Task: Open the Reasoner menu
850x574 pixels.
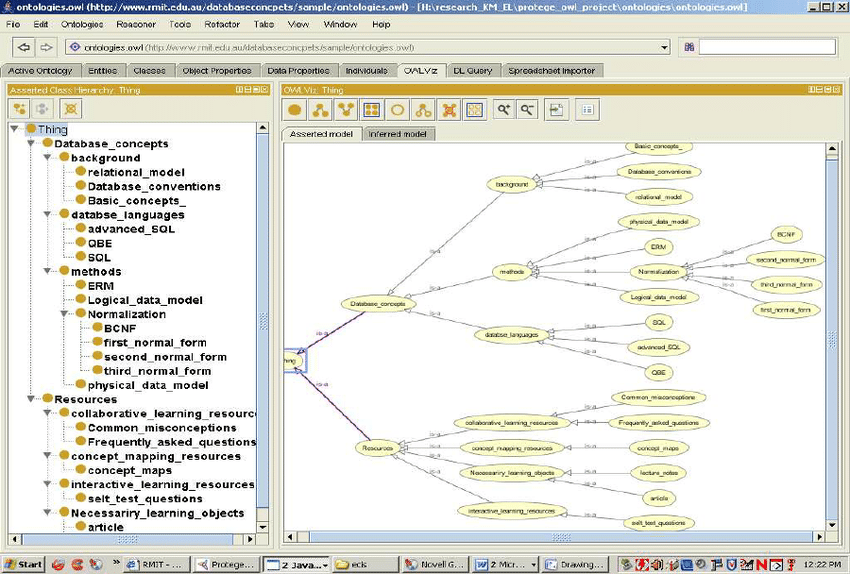Action: coord(136,24)
